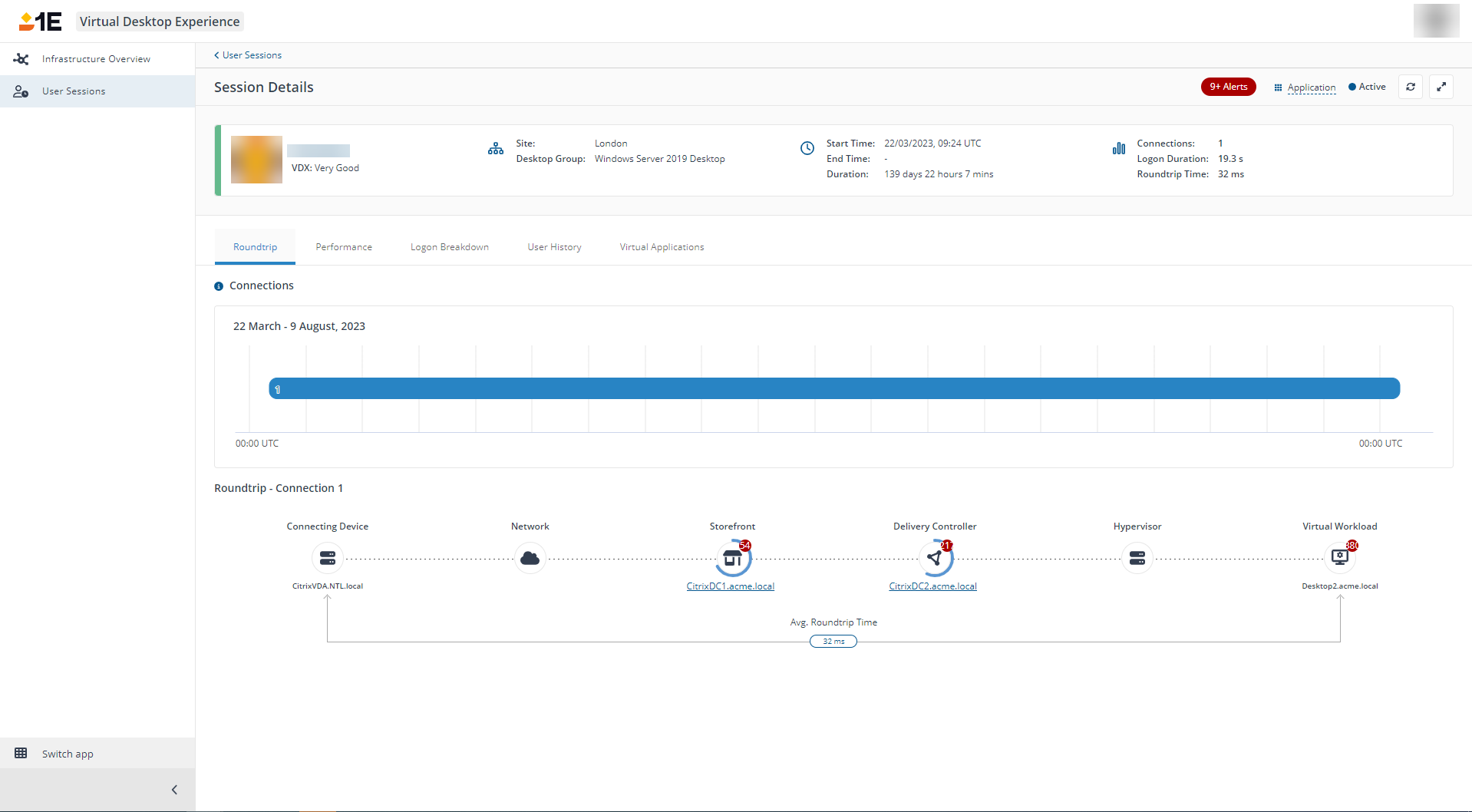The height and width of the screenshot is (812, 1472).
Task: Click the Windows Server 2019 Desktop value
Action: [660, 159]
